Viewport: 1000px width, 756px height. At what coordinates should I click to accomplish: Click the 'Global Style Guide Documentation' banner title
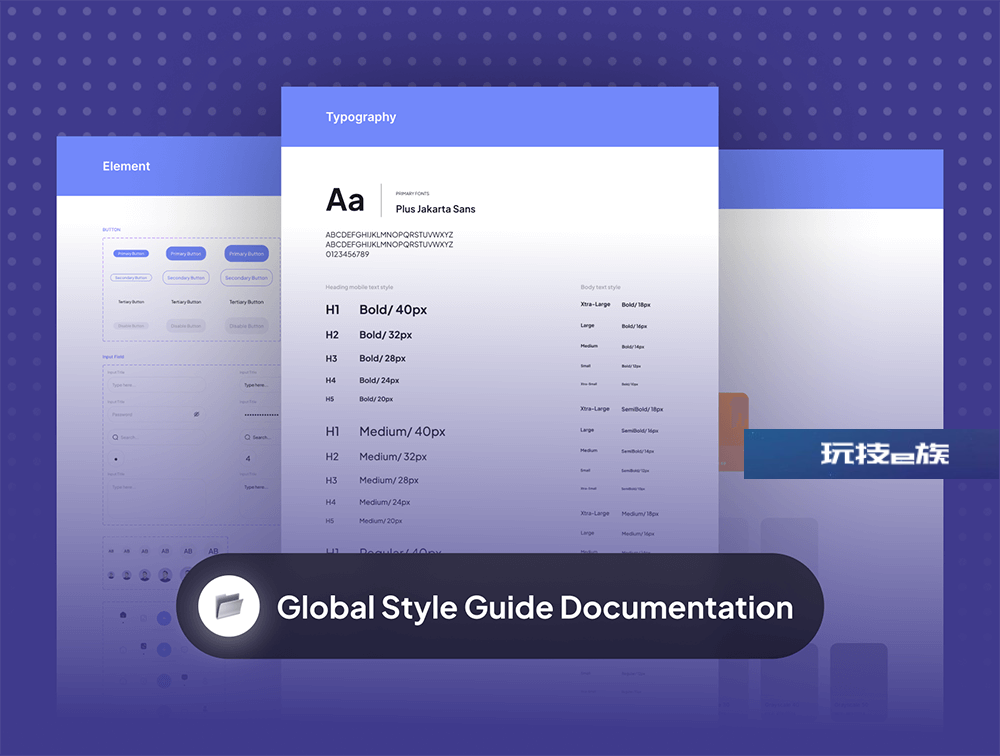534,607
